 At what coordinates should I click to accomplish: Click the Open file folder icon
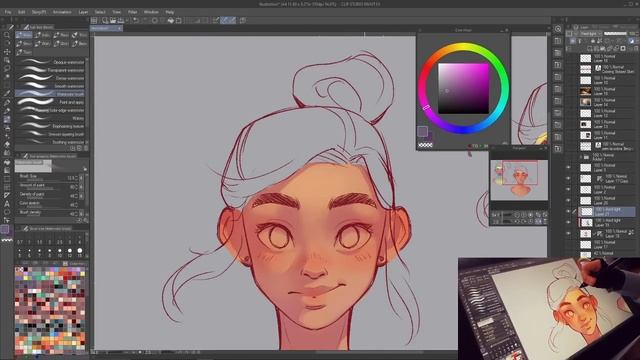pyautogui.click(x=113, y=20)
